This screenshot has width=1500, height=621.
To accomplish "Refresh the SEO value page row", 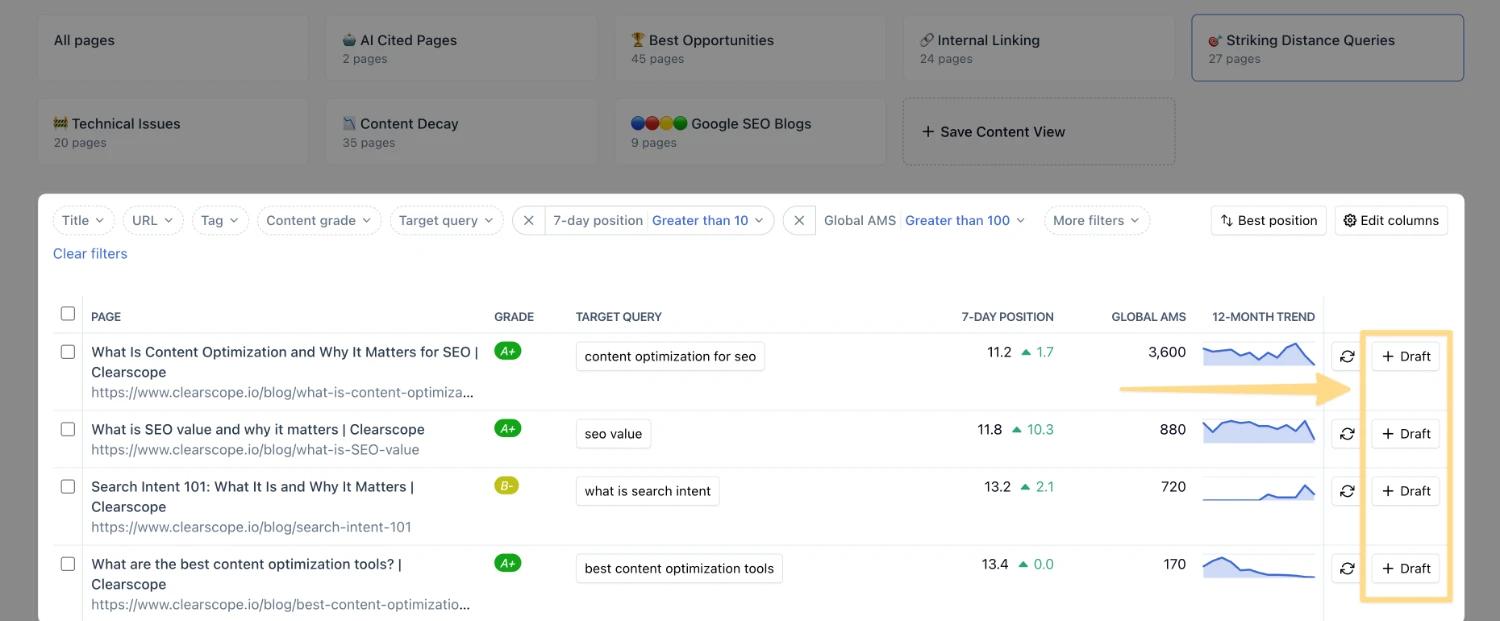I will coord(1347,434).
